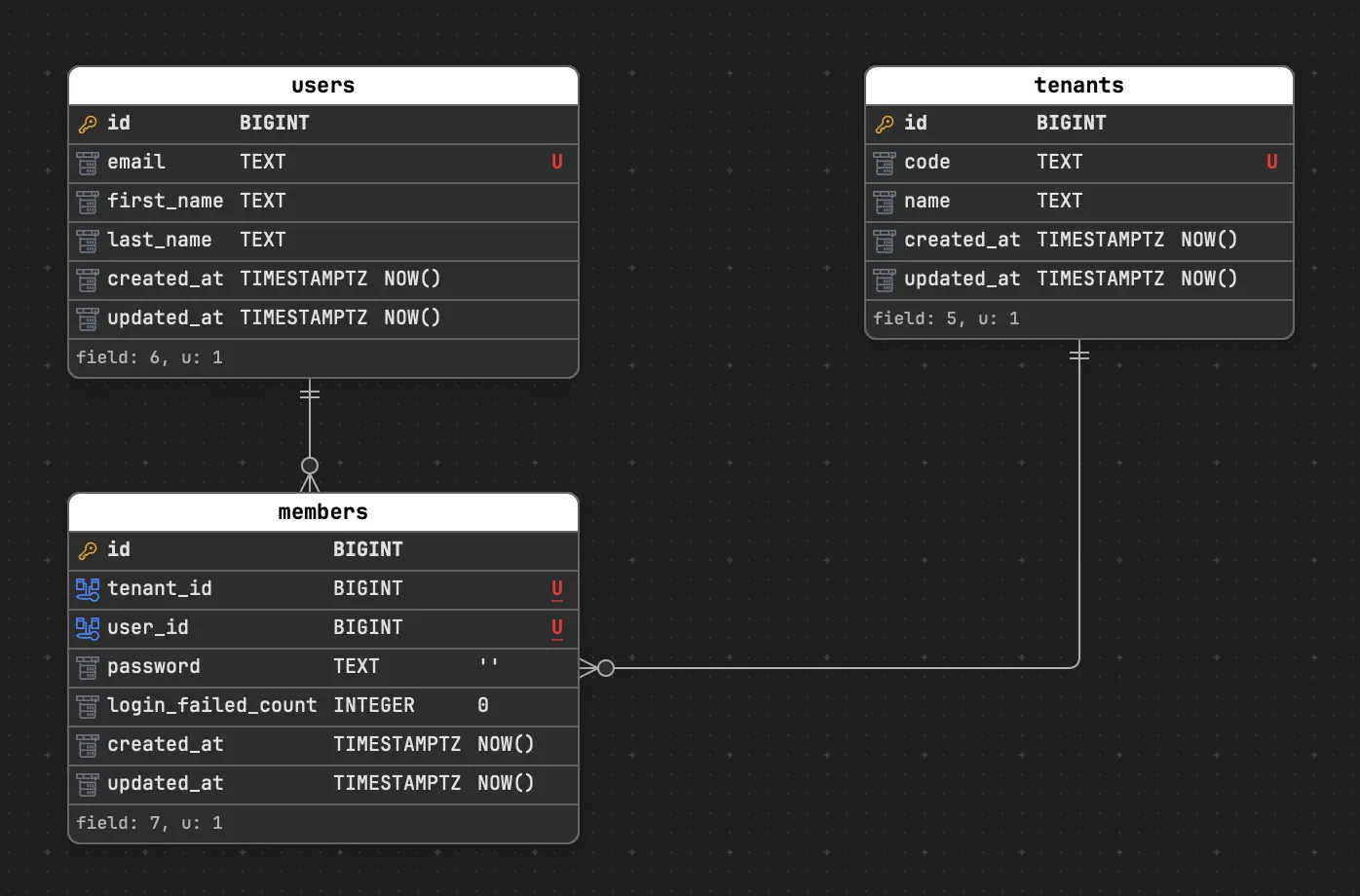Click the primary key icon in members table
The width and height of the screenshot is (1360, 896).
tap(88, 550)
